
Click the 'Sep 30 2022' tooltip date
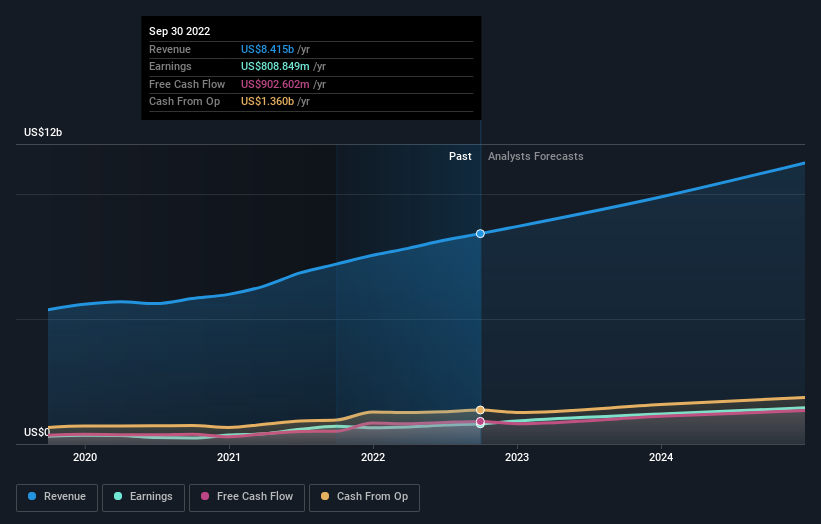click(180, 31)
